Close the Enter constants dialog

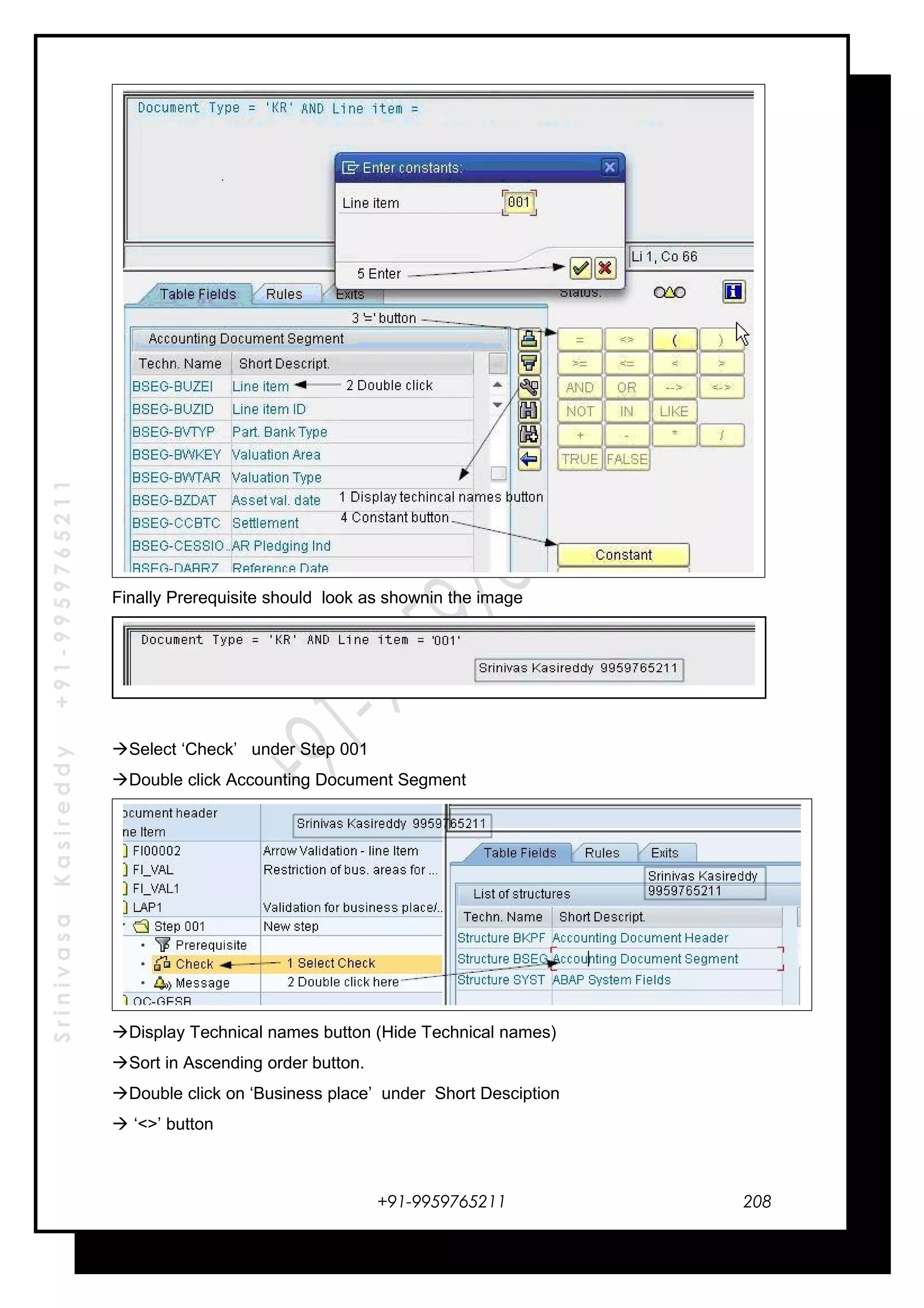(610, 167)
